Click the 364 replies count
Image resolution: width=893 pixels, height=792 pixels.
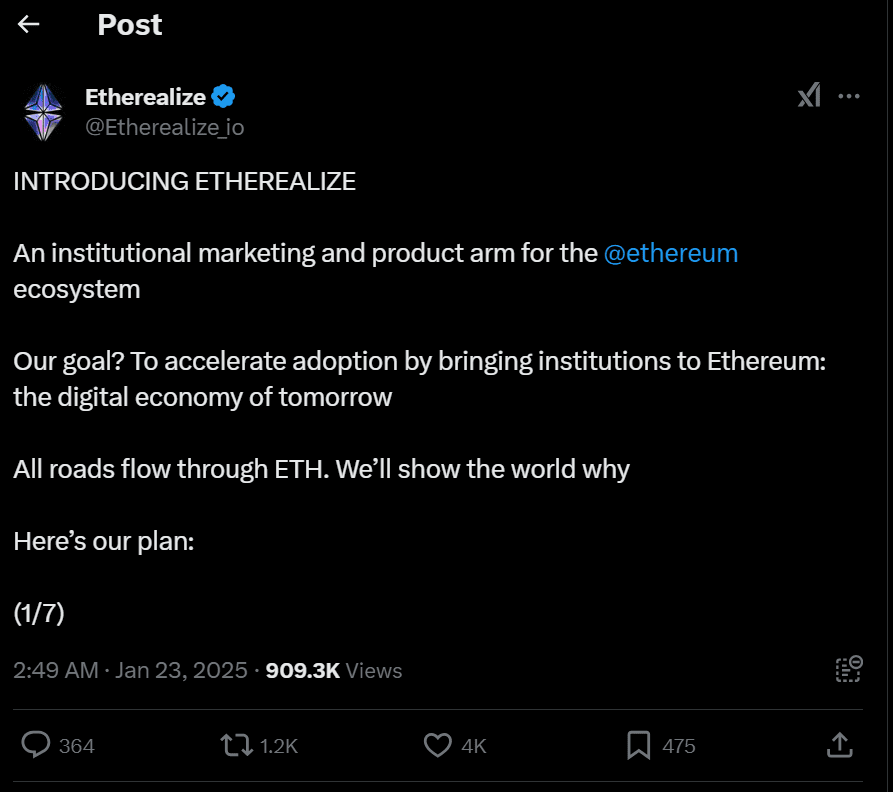pos(74,745)
